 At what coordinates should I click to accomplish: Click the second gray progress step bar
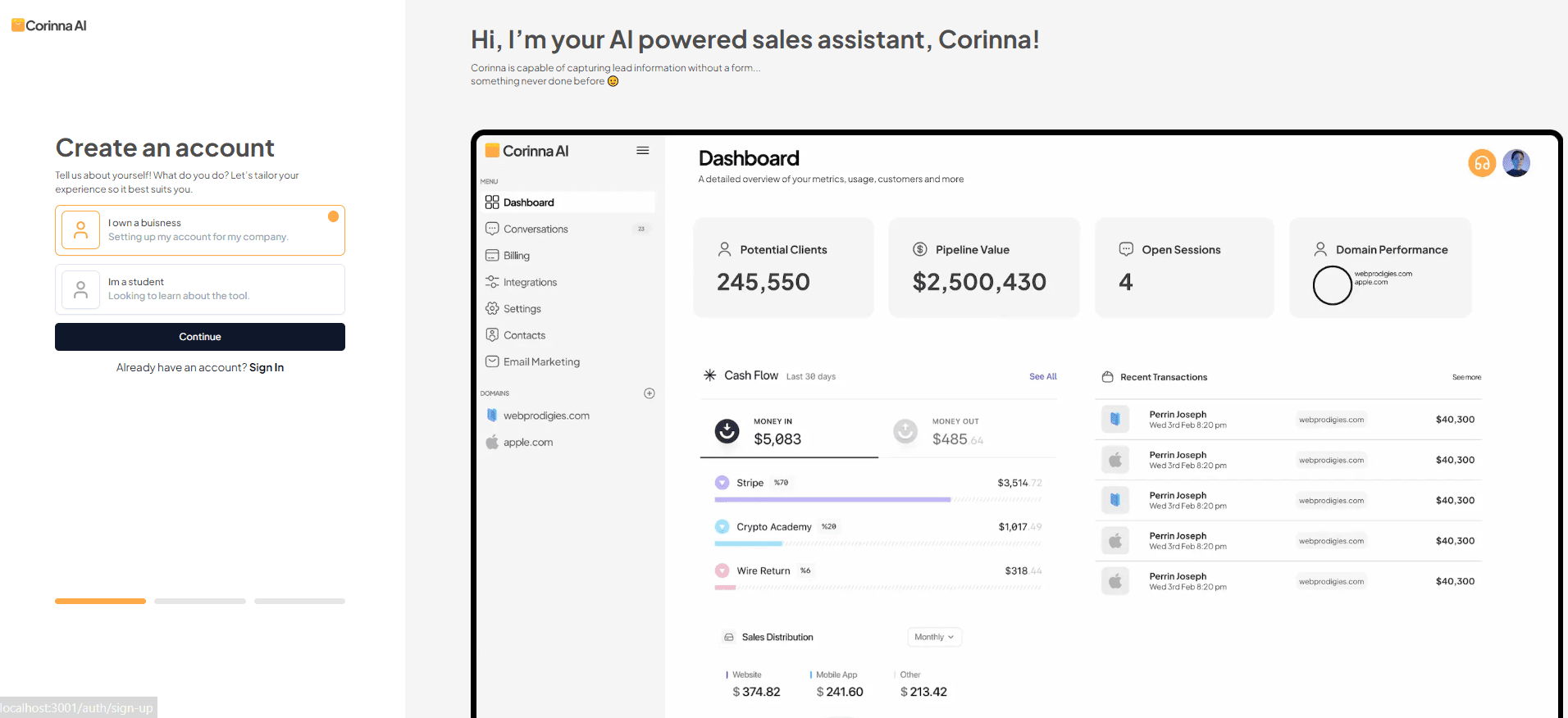point(200,601)
